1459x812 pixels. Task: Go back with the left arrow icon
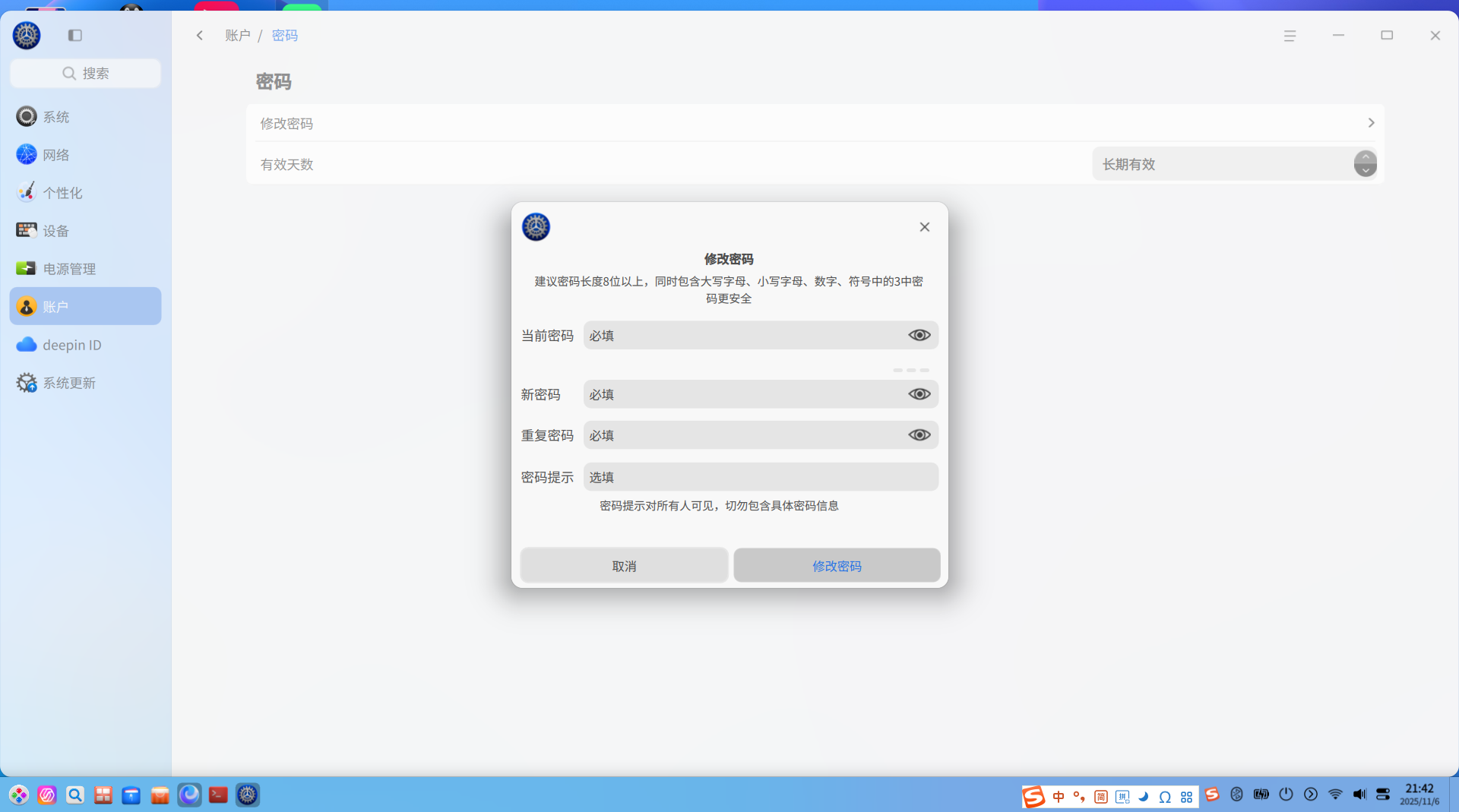click(200, 35)
